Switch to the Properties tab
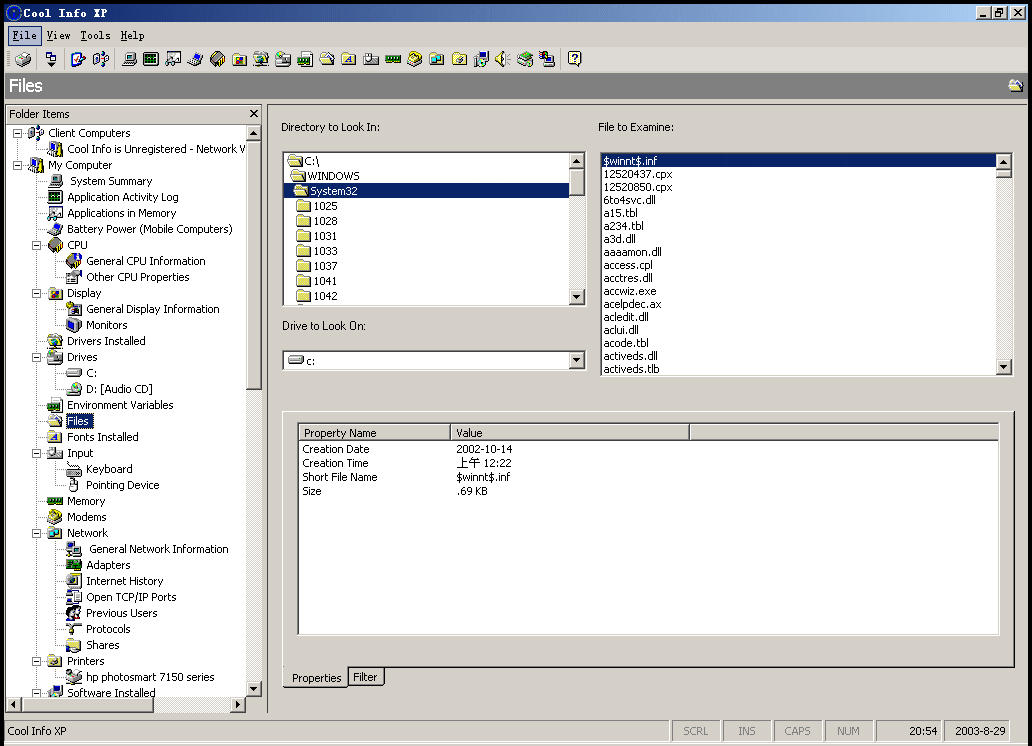Image resolution: width=1032 pixels, height=746 pixels. pos(316,678)
